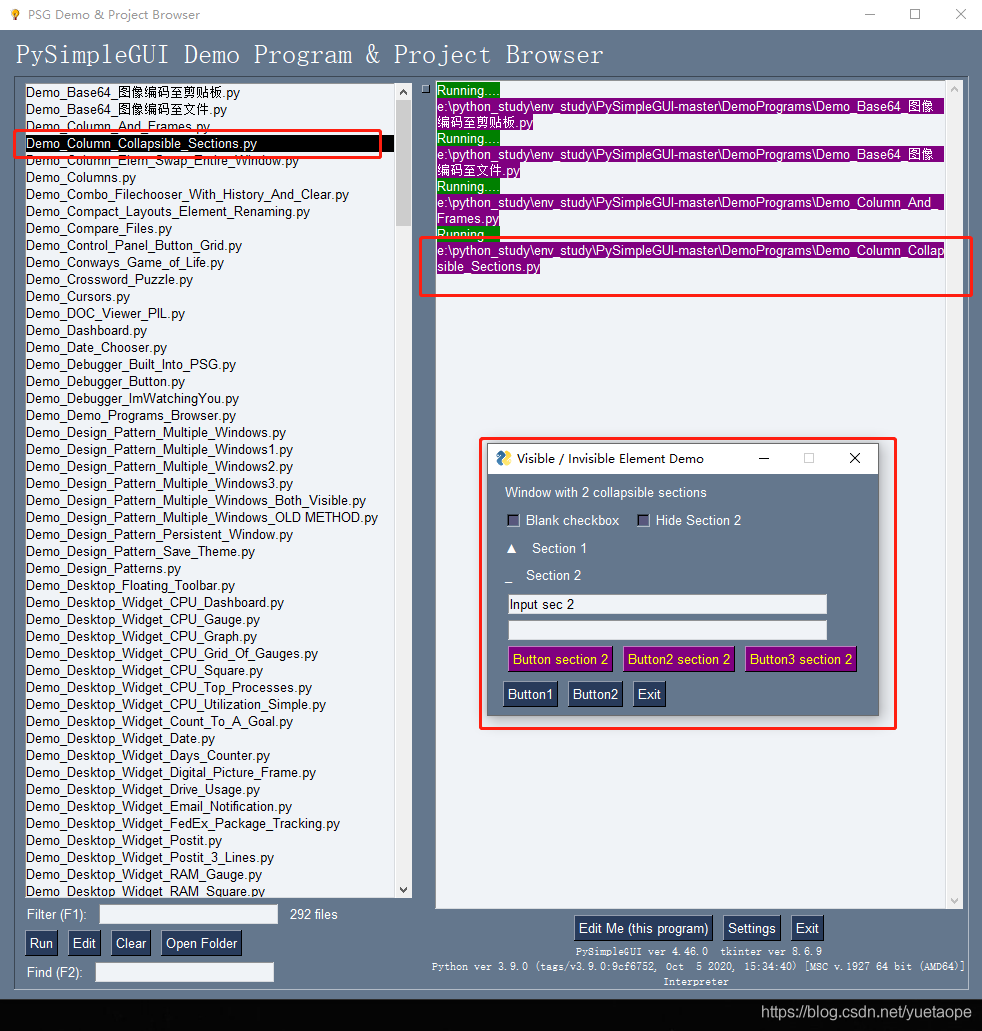Screen dimensions: 982x1031
Task: Click Button2 in the demo window
Action: tap(595, 694)
